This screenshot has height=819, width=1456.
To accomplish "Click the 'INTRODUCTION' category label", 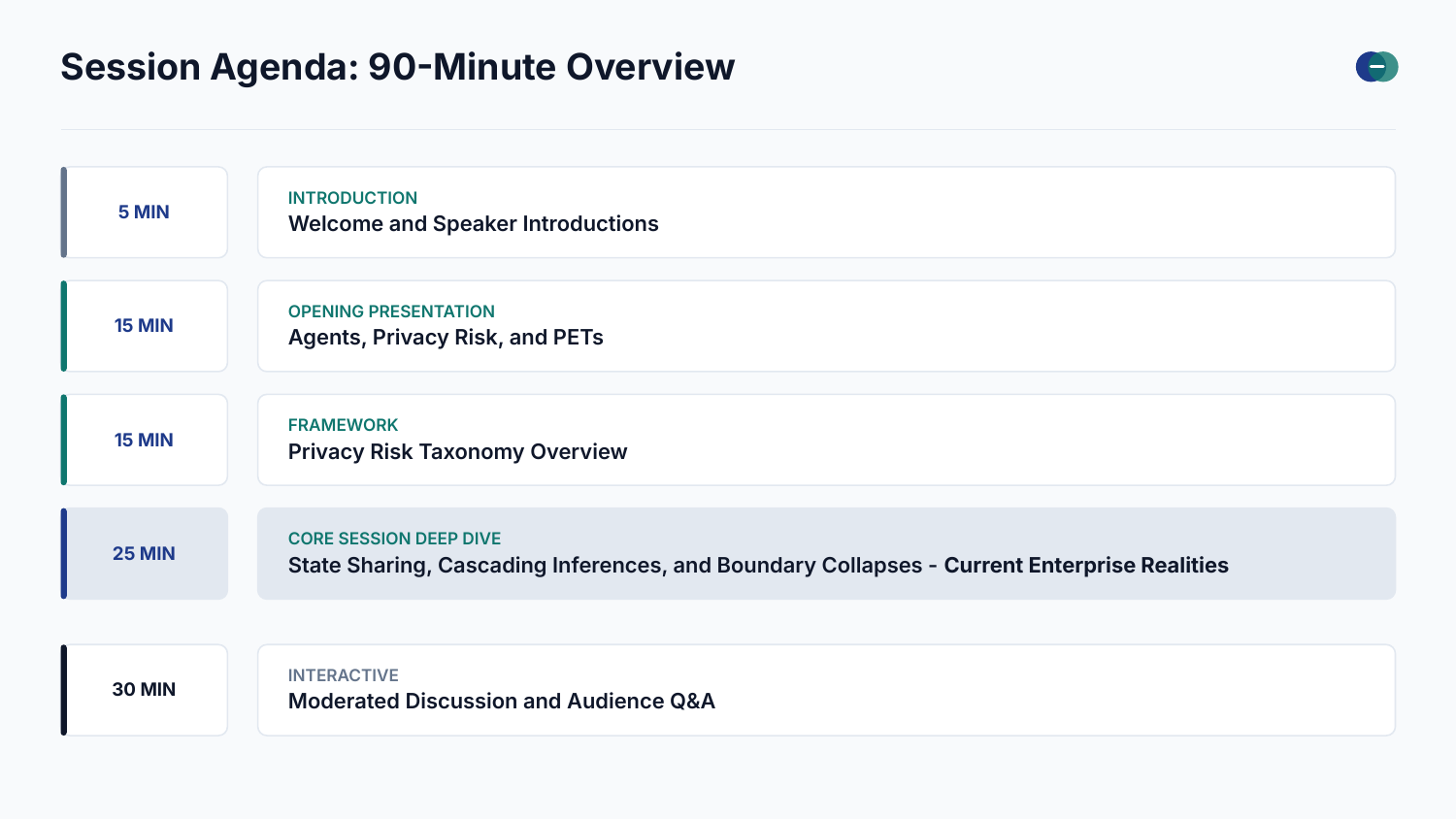I will click(352, 198).
